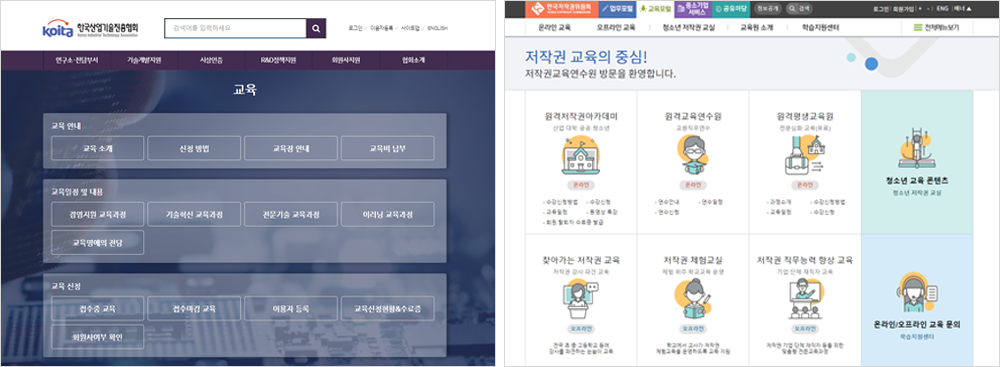Open the 이러닝 교육과정 button
Viewport: 1000px width, 367px height.
click(x=388, y=214)
